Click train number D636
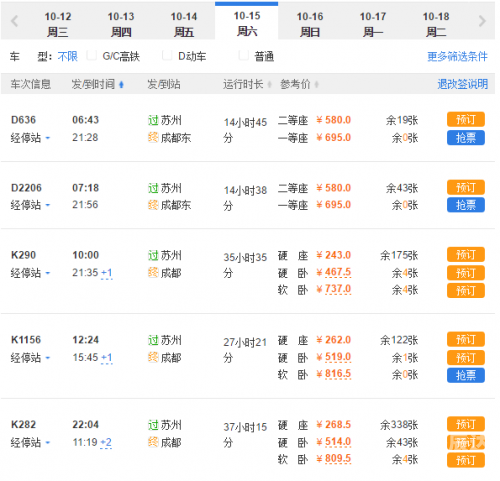 tap(23, 120)
